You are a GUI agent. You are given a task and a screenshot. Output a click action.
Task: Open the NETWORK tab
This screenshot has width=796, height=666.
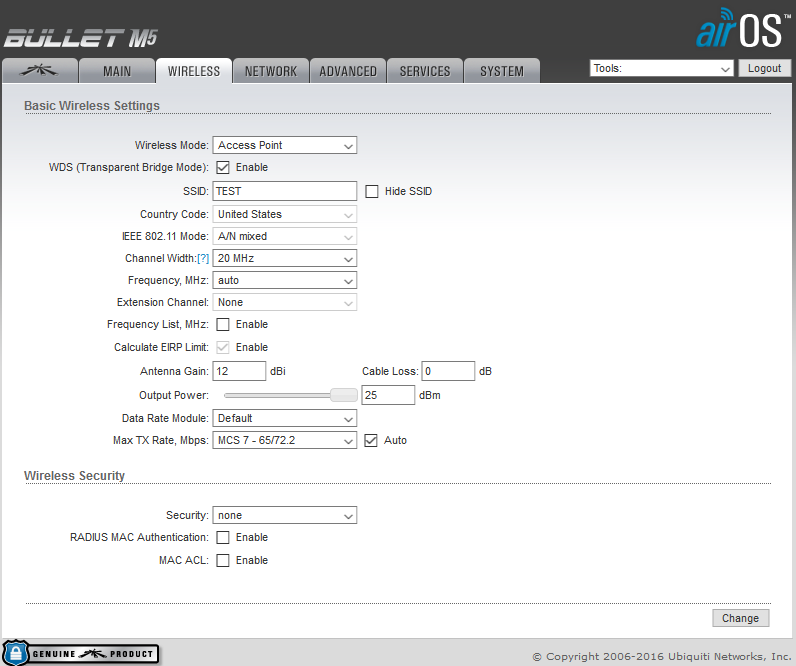[271, 71]
